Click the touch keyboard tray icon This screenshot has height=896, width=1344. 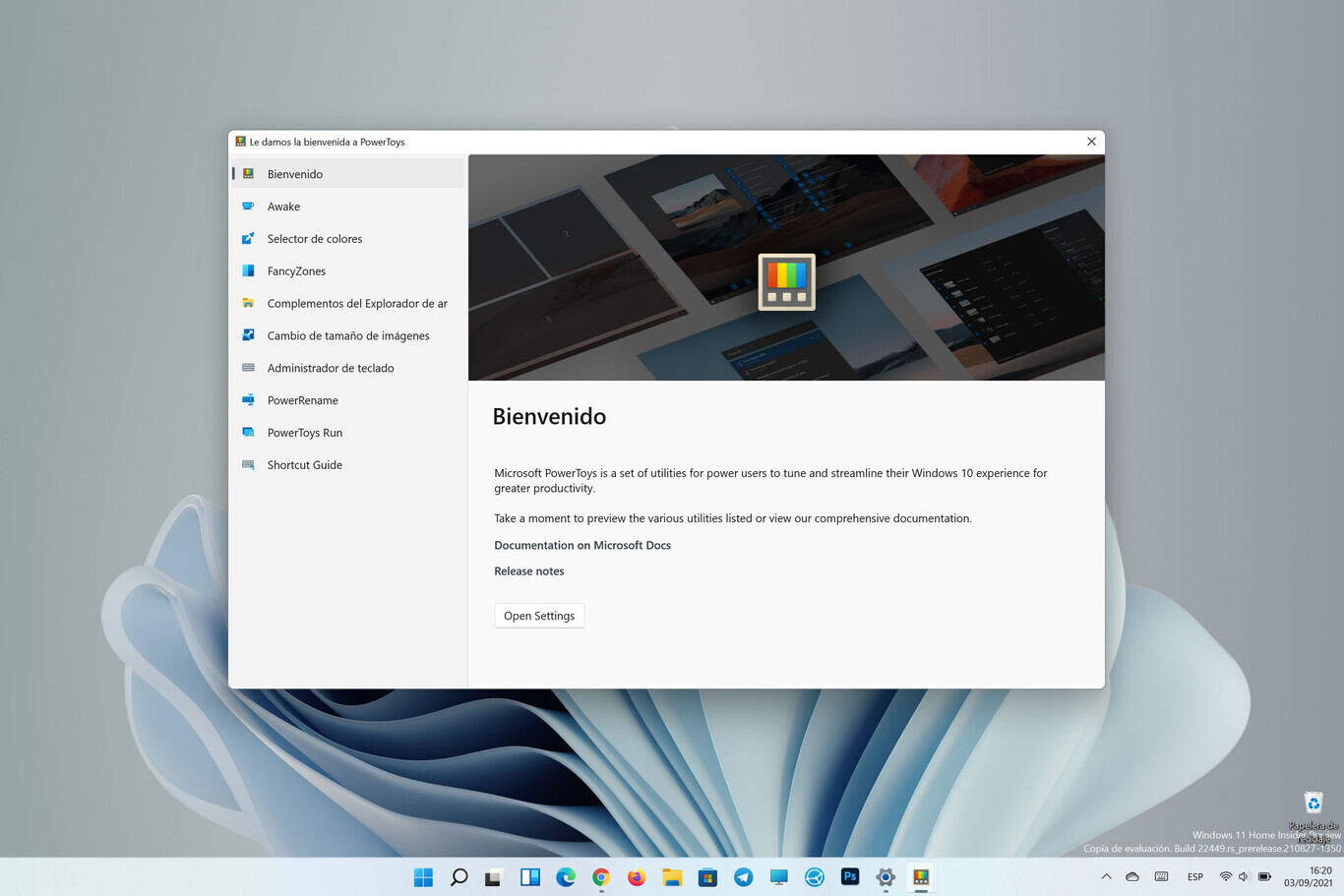pyautogui.click(x=1161, y=876)
